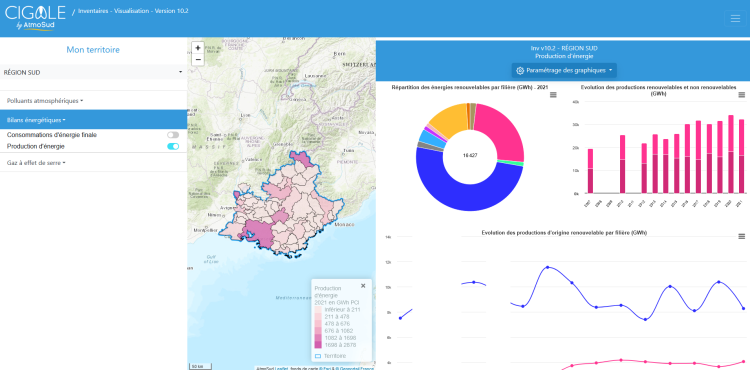The image size is (750, 370).
Task: Open Paramétrage des graphiques dropdown button
Action: point(564,70)
